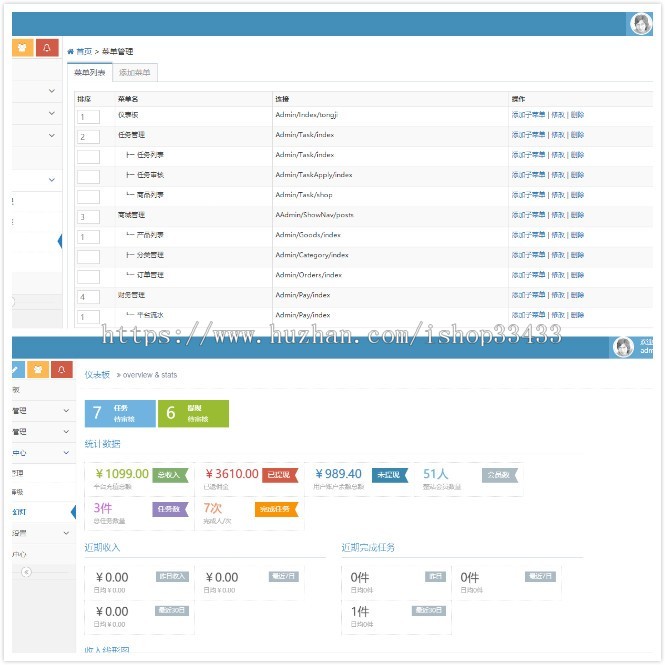Expand the 中心 sidebar item chevron
Viewport: 665px width, 665px height.
[66, 453]
